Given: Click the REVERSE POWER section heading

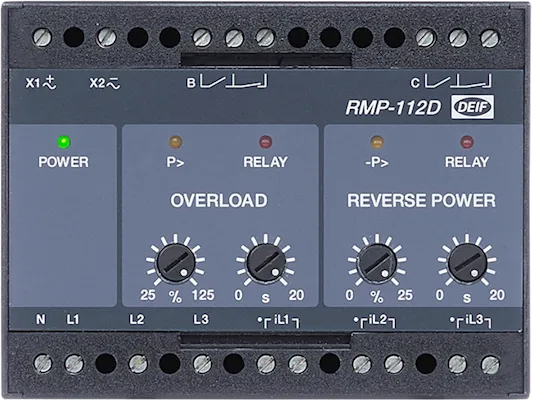Looking at the screenshot, I should pos(421,201).
